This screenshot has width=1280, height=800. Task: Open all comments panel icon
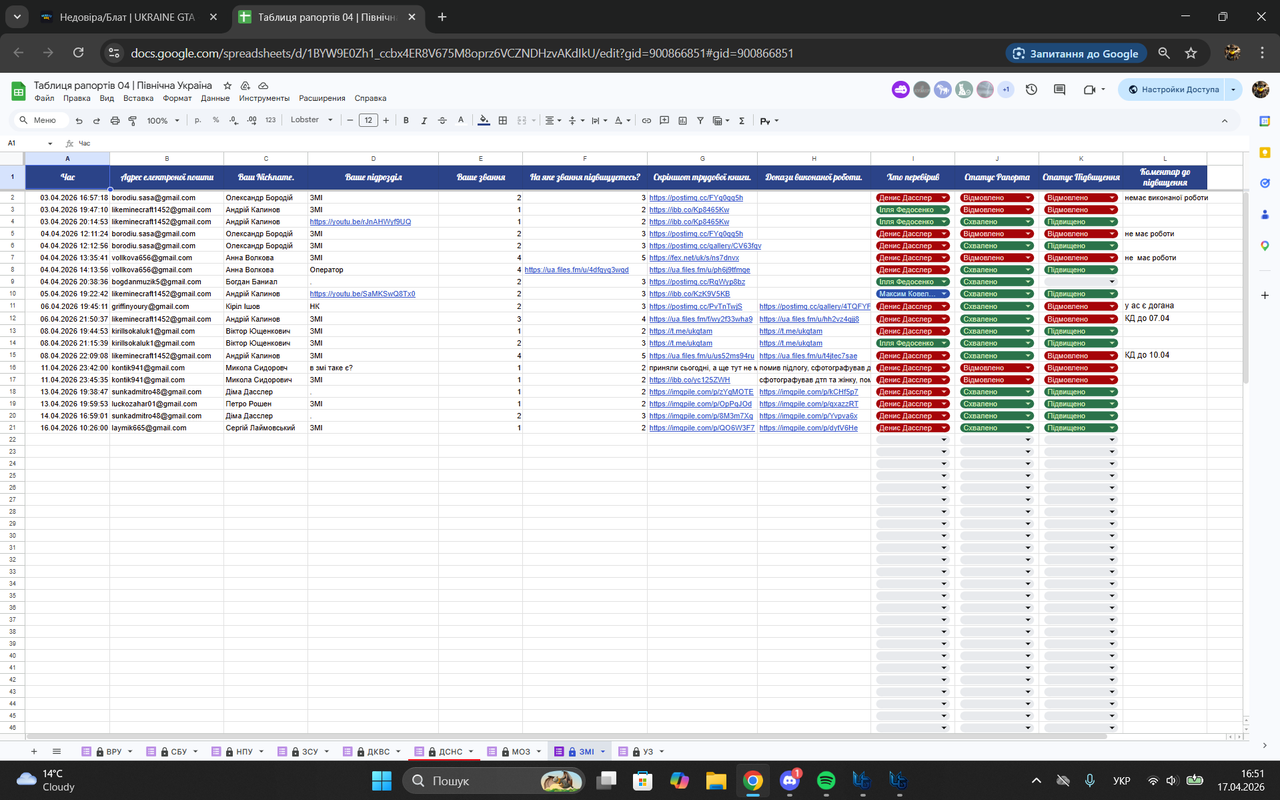click(1060, 89)
